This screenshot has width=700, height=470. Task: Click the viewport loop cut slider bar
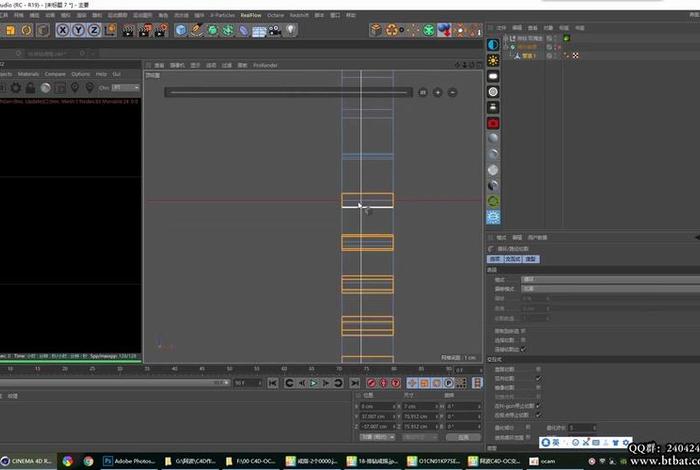pos(288,92)
